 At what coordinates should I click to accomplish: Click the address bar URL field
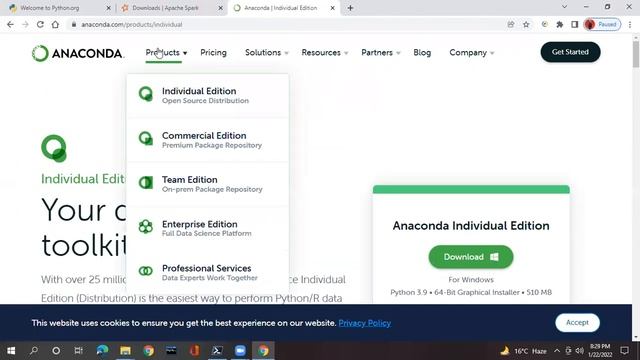coord(286,24)
